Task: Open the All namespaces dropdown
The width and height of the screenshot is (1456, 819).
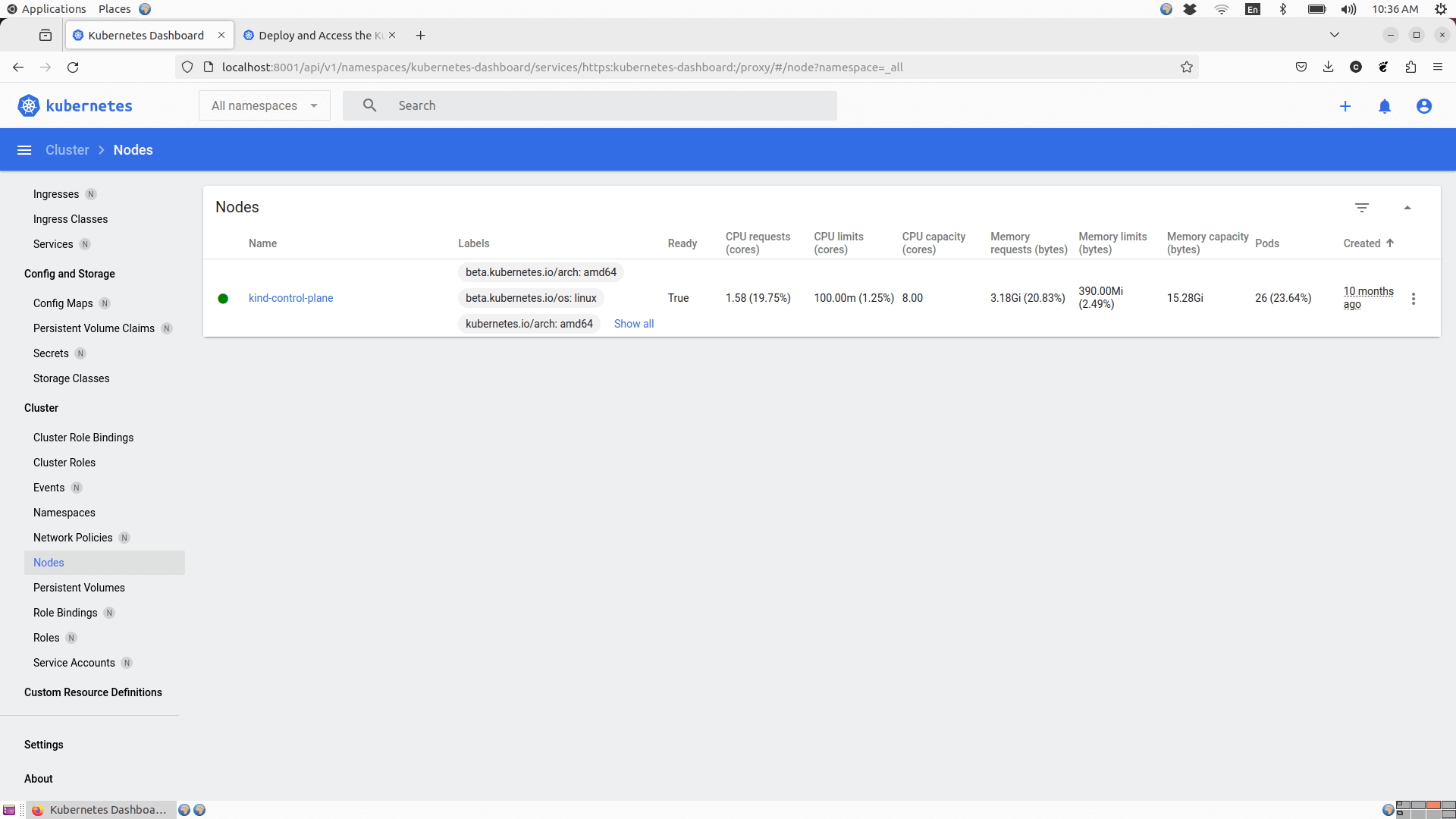Action: point(264,105)
